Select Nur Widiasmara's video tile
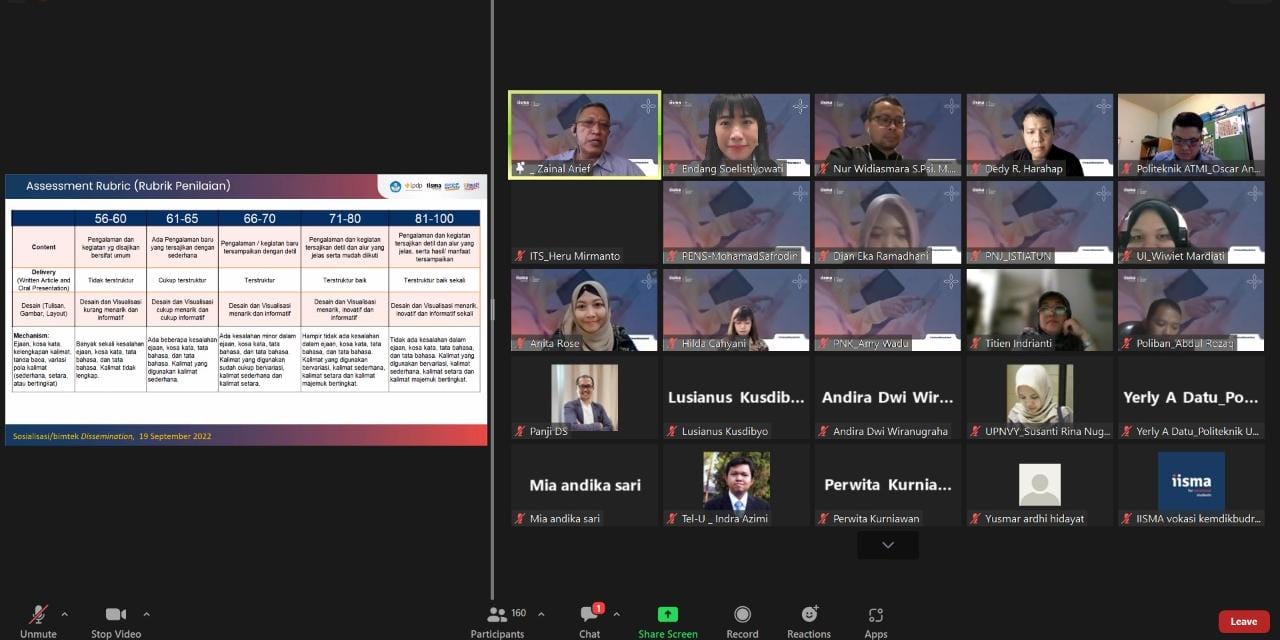The height and width of the screenshot is (640, 1280). click(888, 135)
